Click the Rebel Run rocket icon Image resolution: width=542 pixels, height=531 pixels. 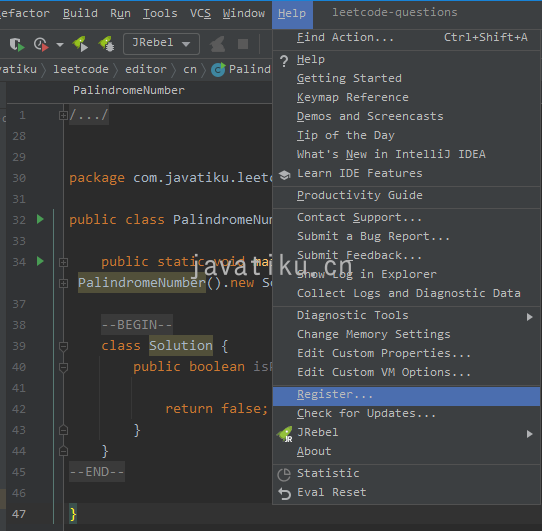(80, 44)
